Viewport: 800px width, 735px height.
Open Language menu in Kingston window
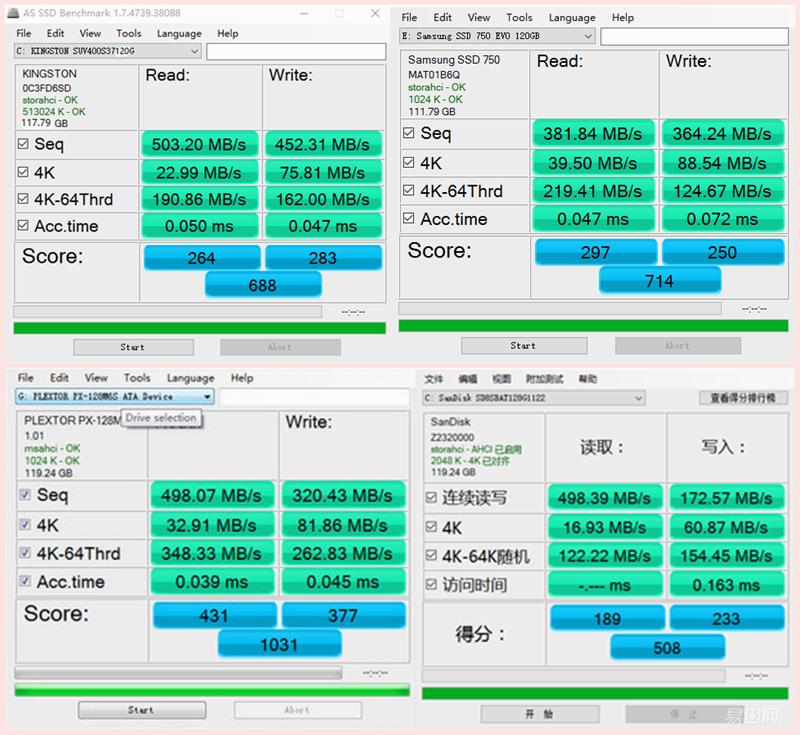(x=179, y=34)
